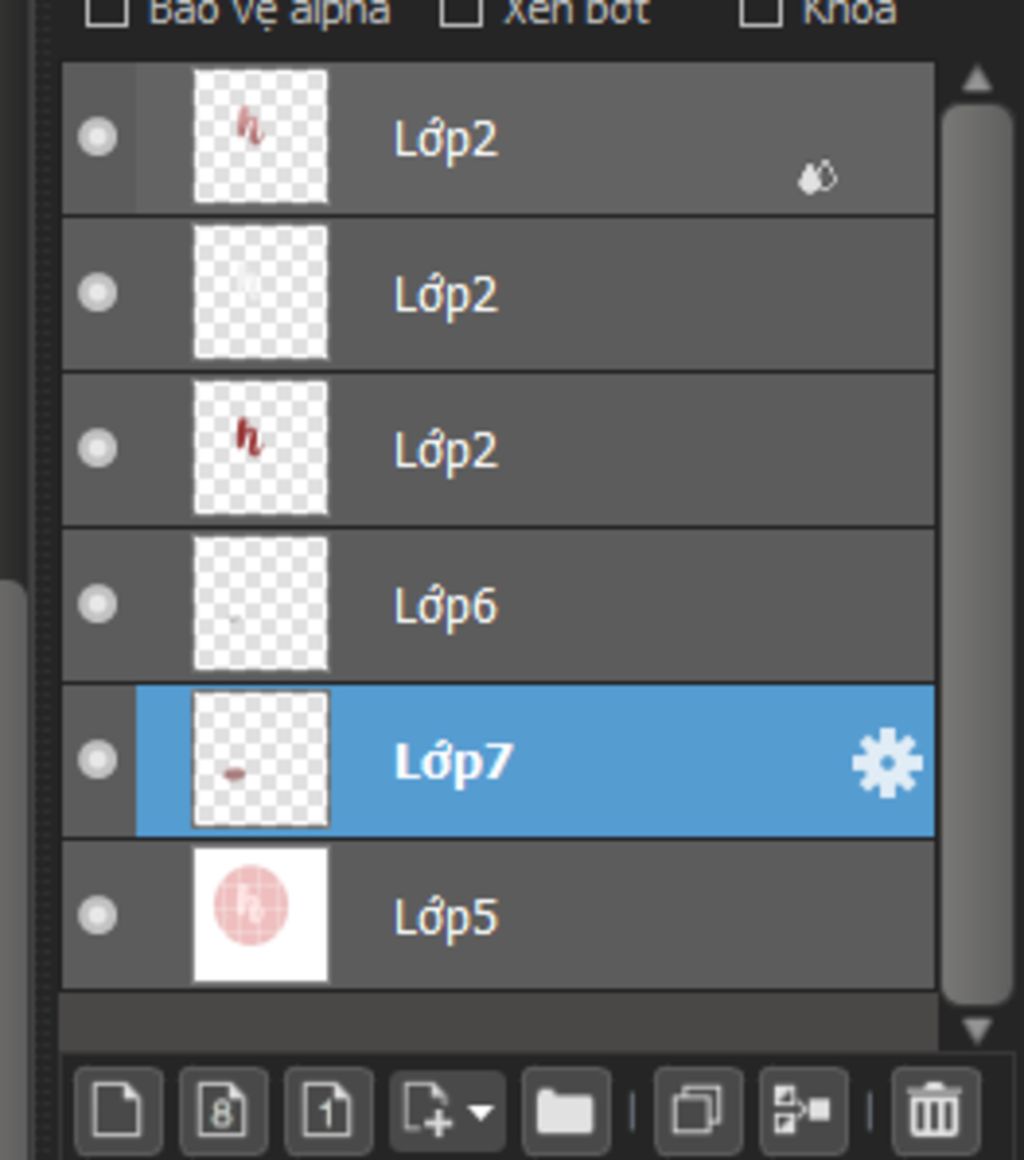Hide the Lớp5 layer visibility dot
Screen dimensions: 1024x1160
point(98,915)
